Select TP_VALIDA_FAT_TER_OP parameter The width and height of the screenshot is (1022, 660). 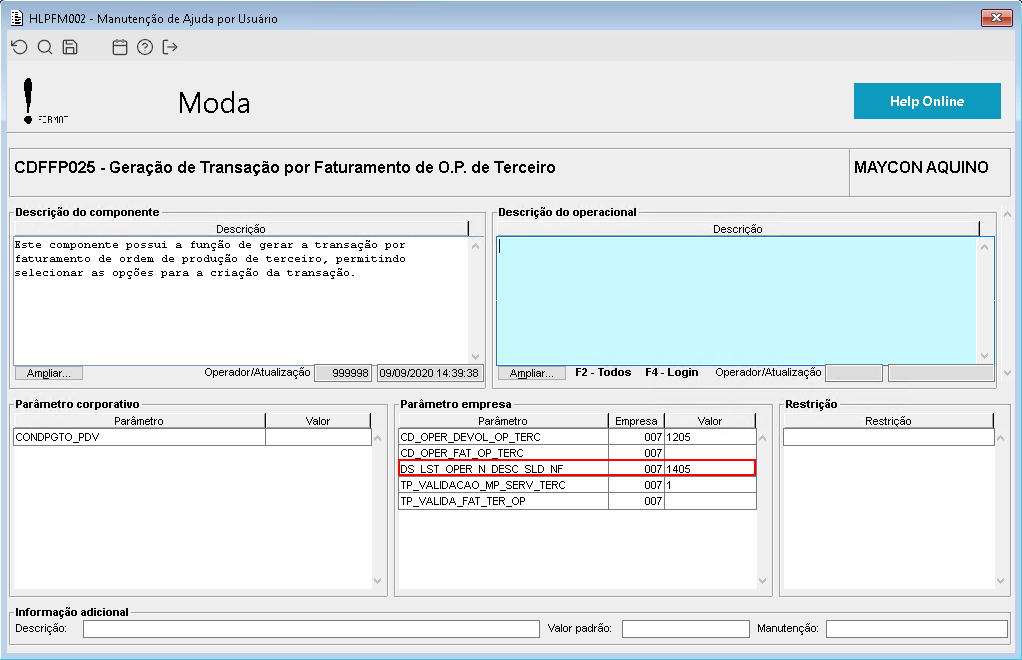pyautogui.click(x=503, y=501)
